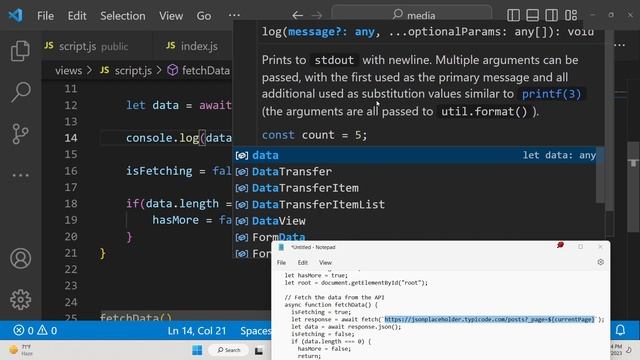Open the Search view in activity bar
The width and height of the screenshot is (640, 360).
pos(20,92)
